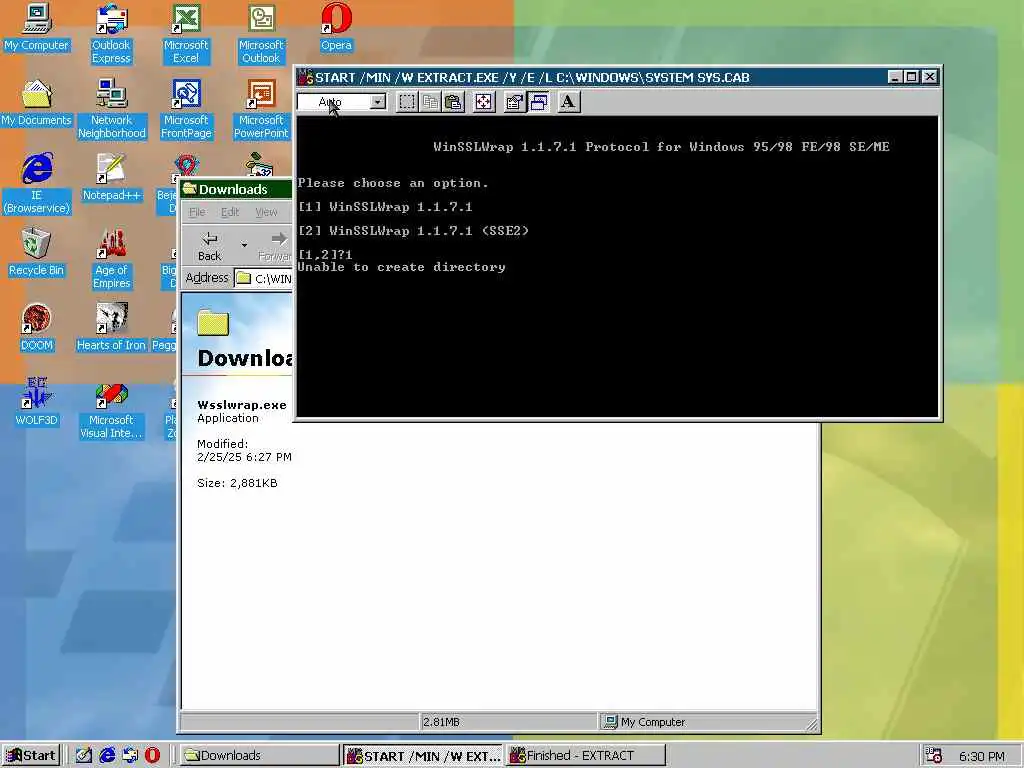The width and height of the screenshot is (1024, 768).
Task: Click Downloads folder icon in web view
Action: tap(213, 323)
